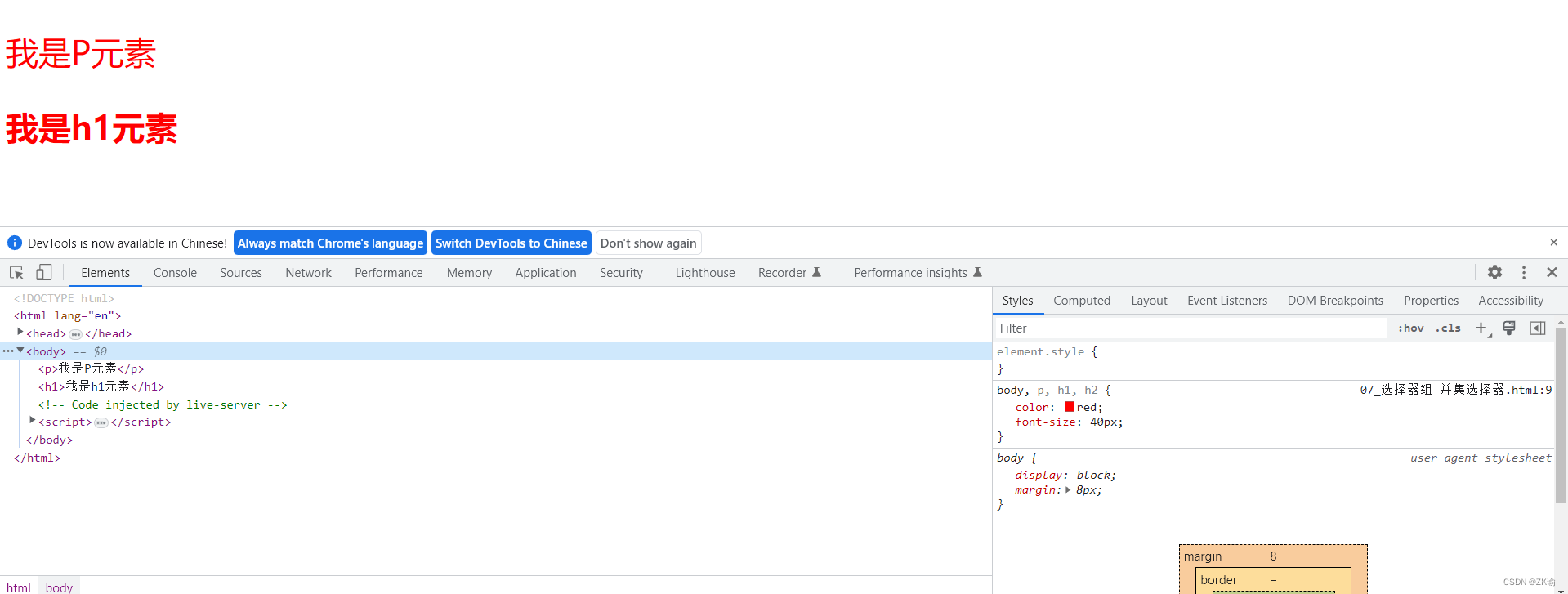Open the Lighthouse tab

(705, 273)
